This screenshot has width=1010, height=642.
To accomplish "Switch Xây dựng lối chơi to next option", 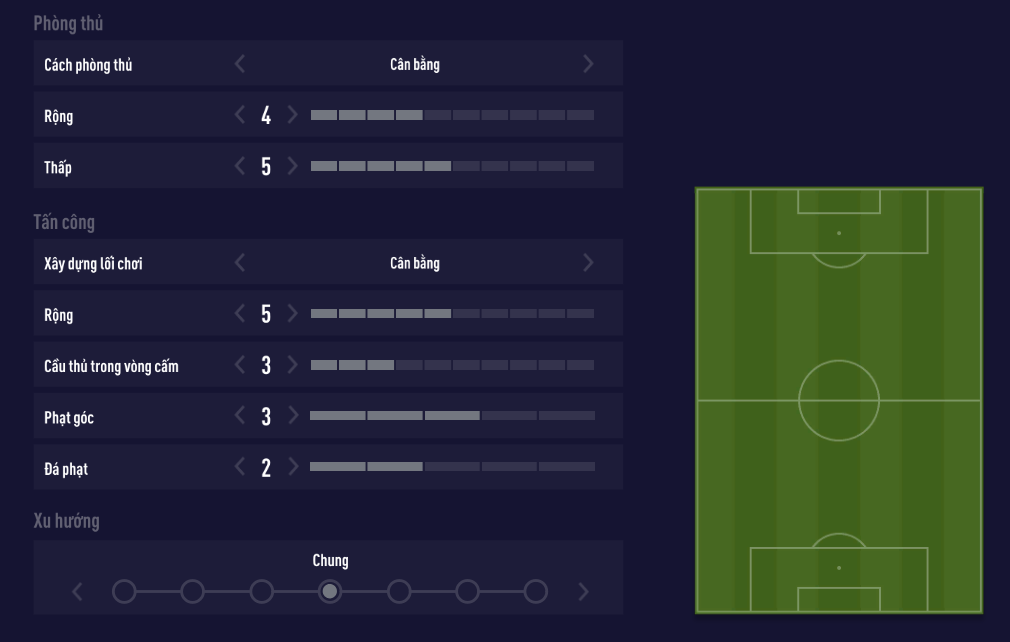I will tap(588, 263).
